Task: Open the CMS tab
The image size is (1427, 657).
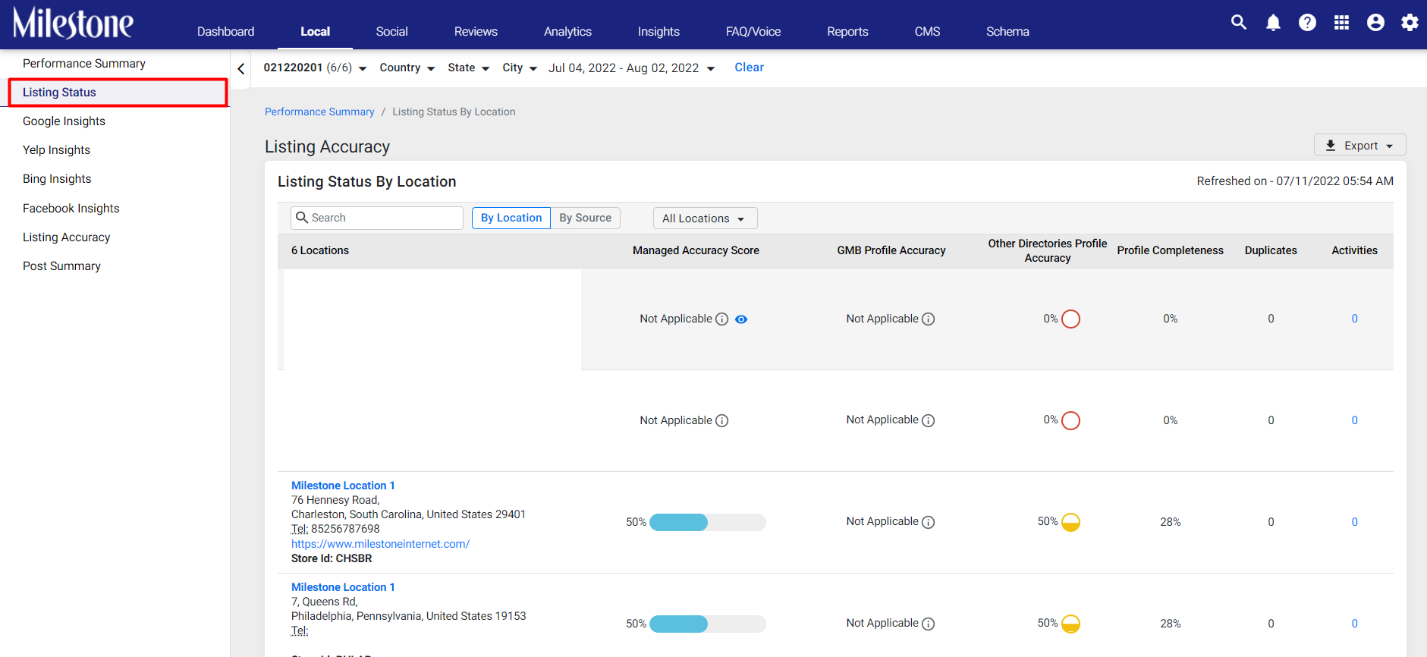Action: click(927, 32)
